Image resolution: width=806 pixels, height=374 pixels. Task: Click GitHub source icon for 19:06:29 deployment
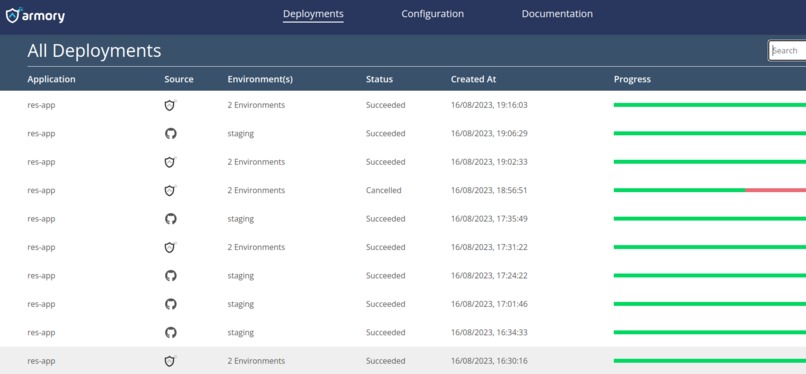(171, 134)
